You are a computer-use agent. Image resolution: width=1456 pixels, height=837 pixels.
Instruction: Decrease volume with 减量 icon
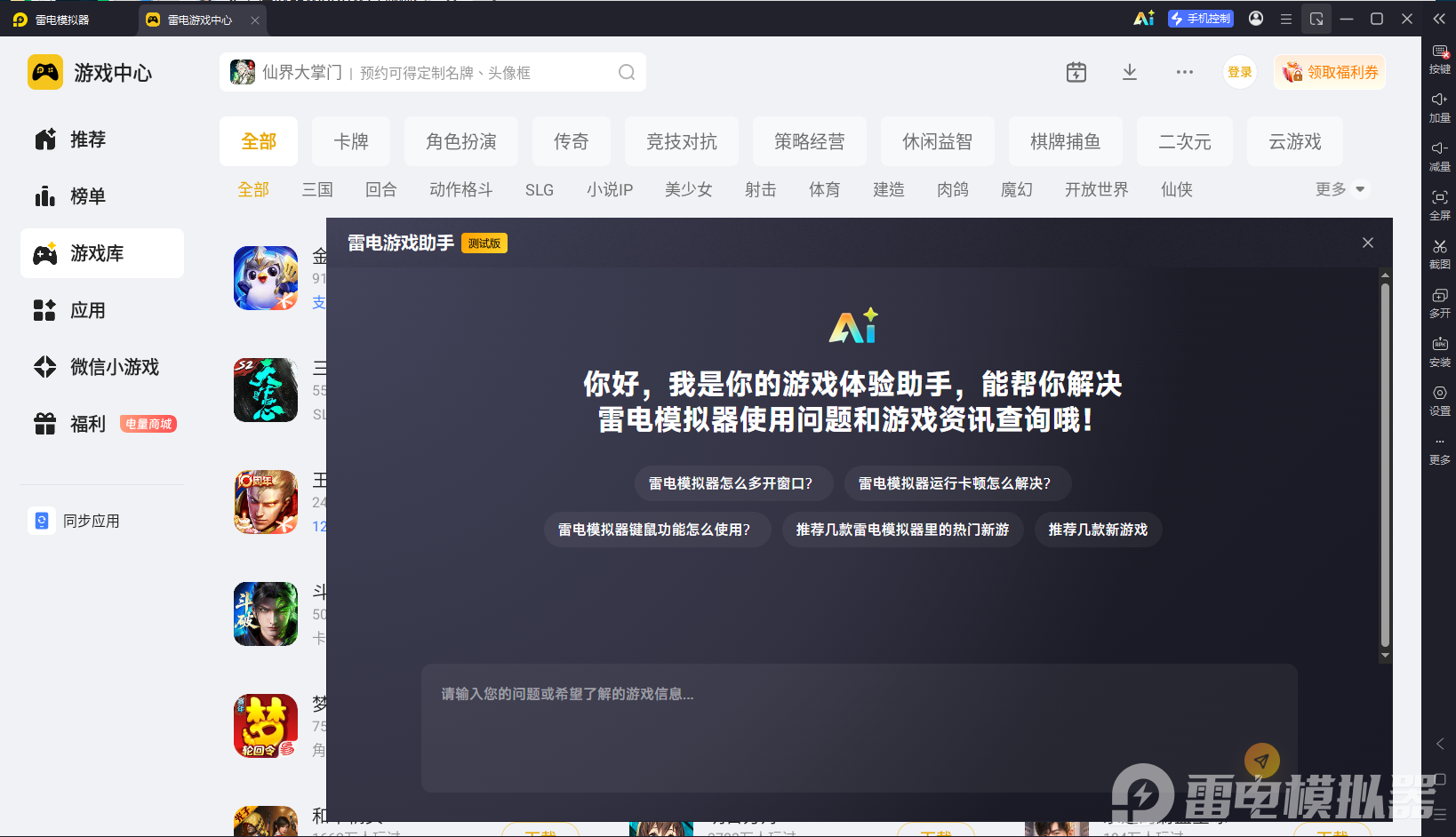(x=1440, y=157)
